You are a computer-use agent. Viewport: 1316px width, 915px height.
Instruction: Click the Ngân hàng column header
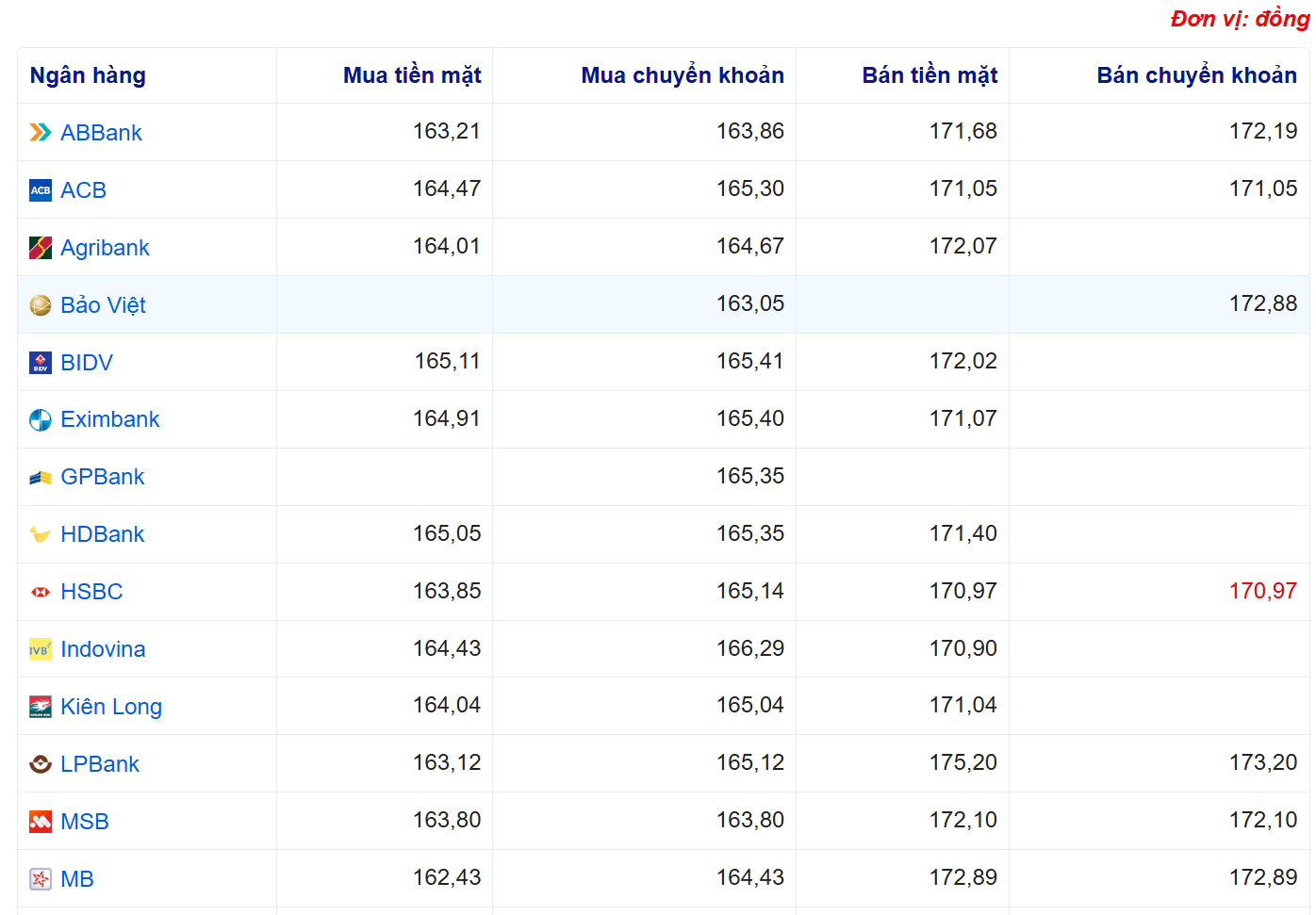point(88,75)
